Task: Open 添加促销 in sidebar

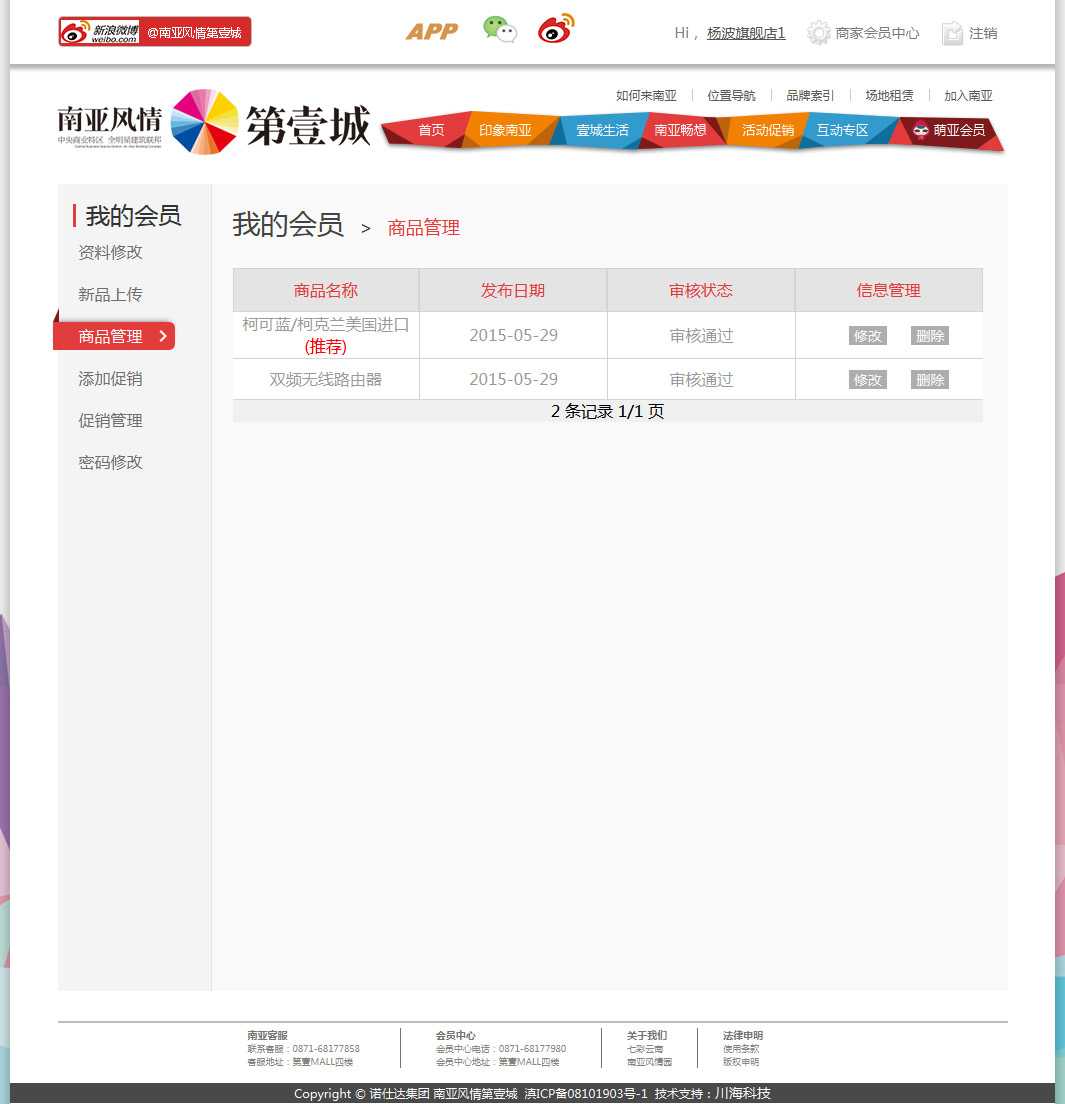Action: point(111,379)
